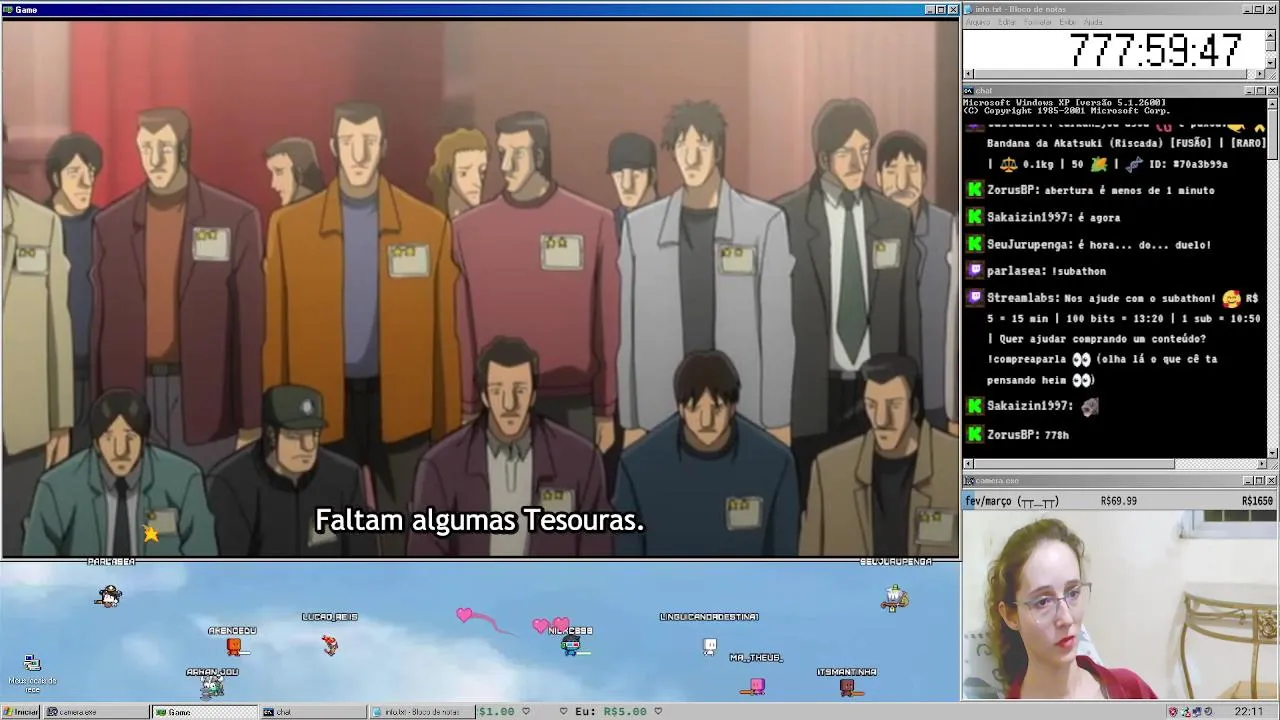Screen dimensions: 1280x720
Task: Open the Iniciar start button
Action: (20, 712)
